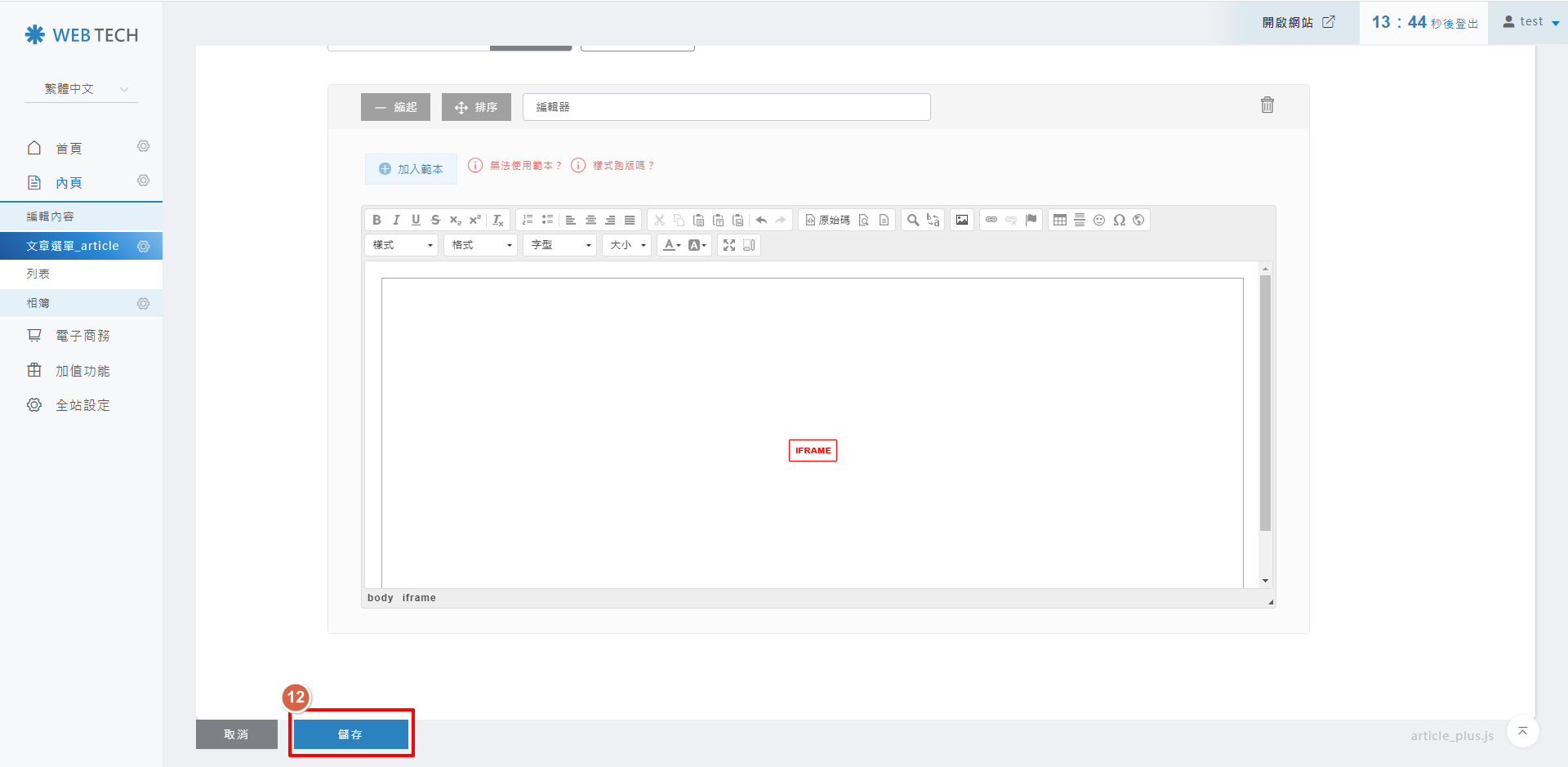Click the 編輯器 title input field
The height and width of the screenshot is (767, 1568).
click(x=726, y=107)
